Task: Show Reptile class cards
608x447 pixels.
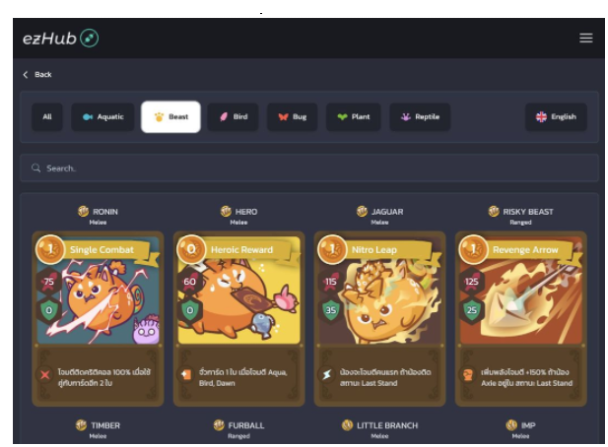Action: [x=420, y=117]
